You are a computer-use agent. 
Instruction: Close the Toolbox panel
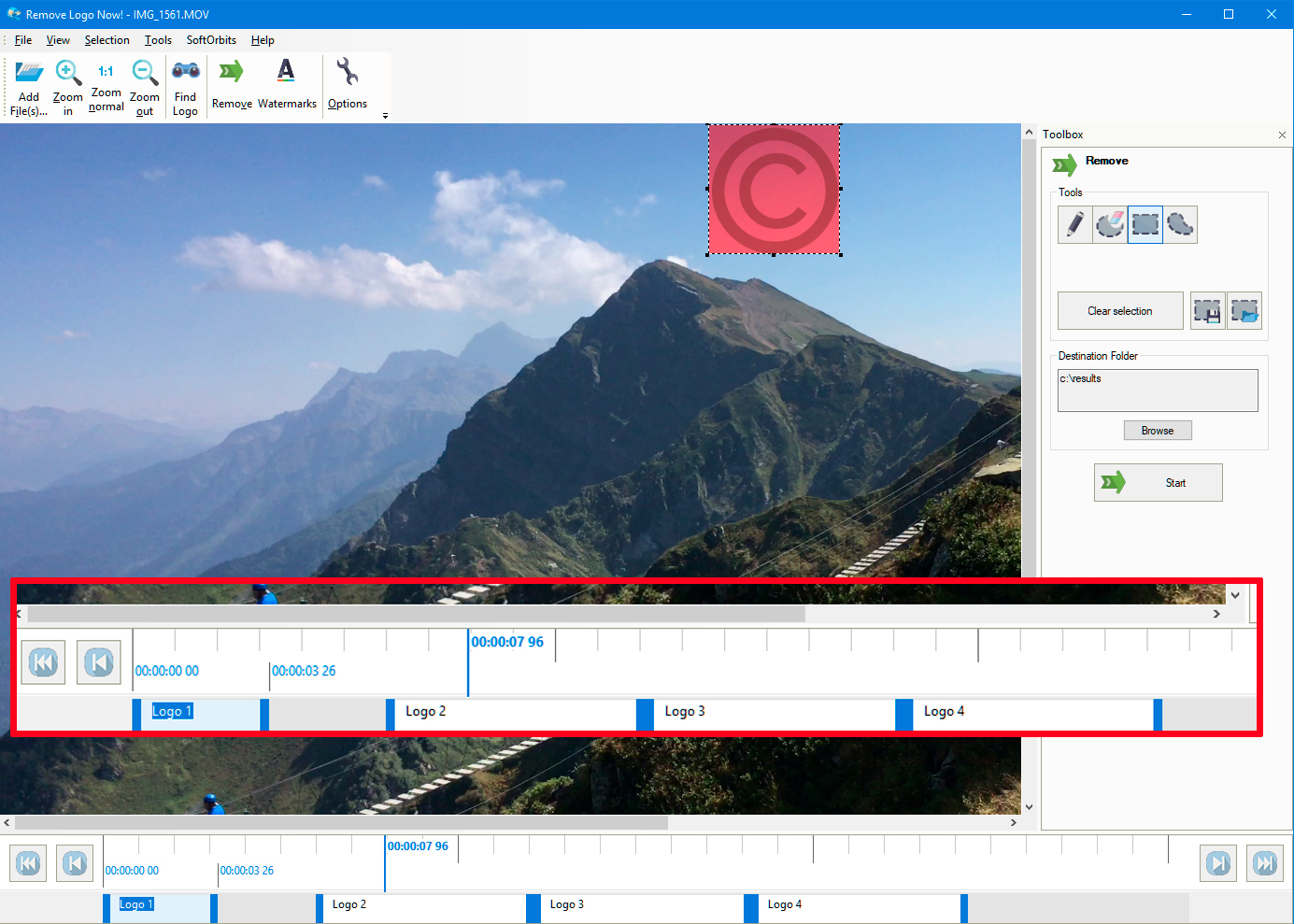pos(1282,135)
